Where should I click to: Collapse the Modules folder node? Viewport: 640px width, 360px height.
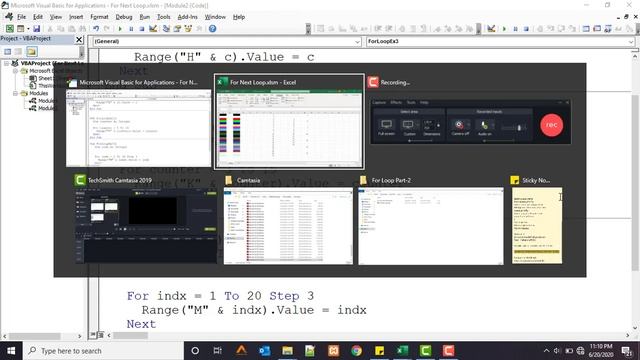[16, 93]
